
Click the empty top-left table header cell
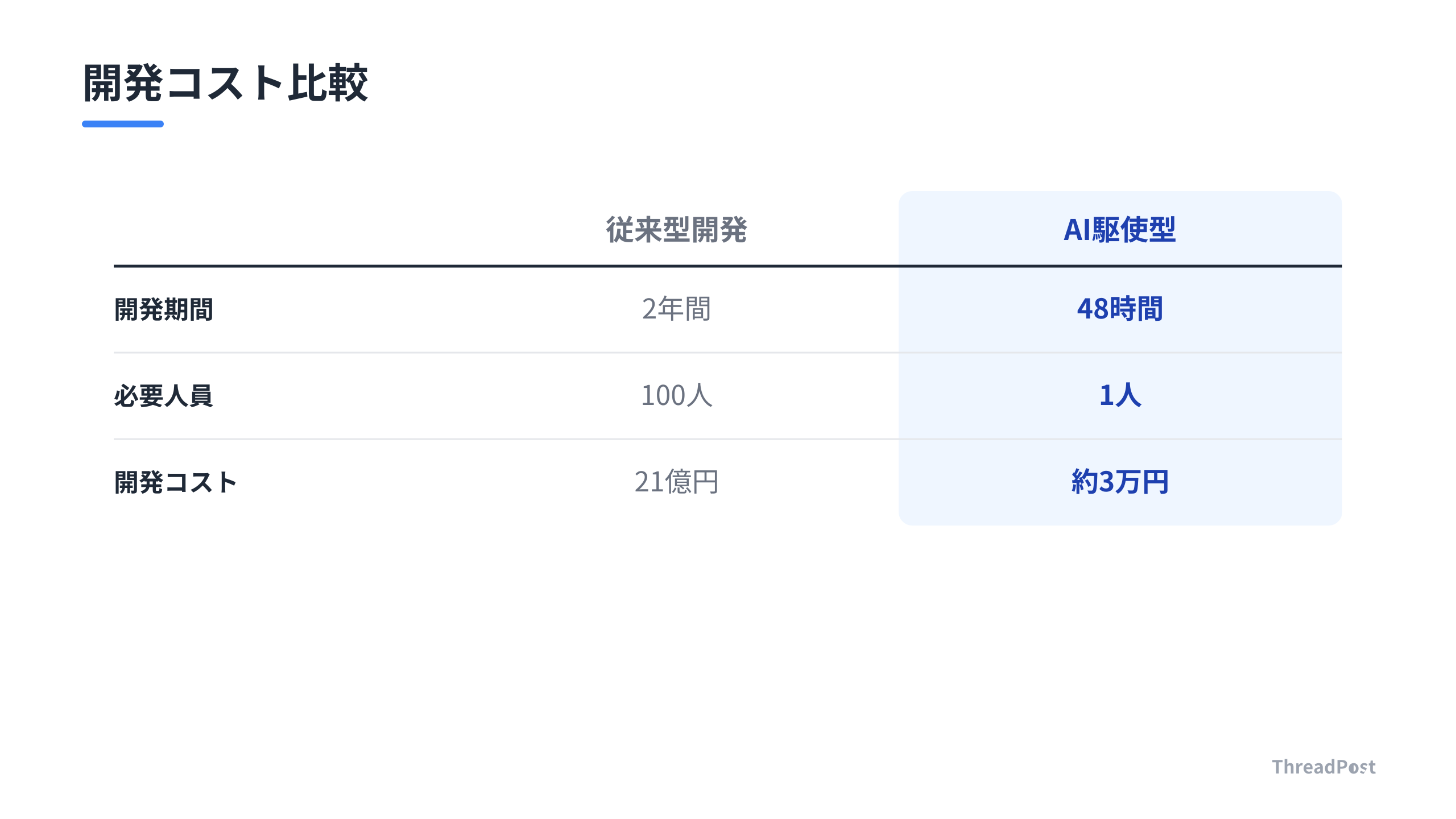pos(284,229)
